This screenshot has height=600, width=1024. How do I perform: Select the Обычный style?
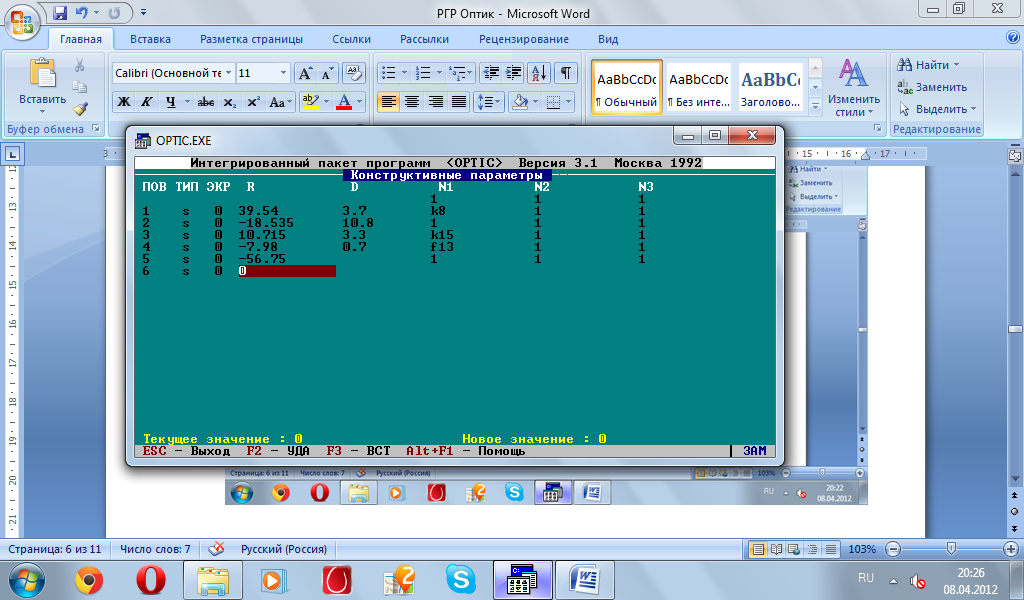[627, 87]
